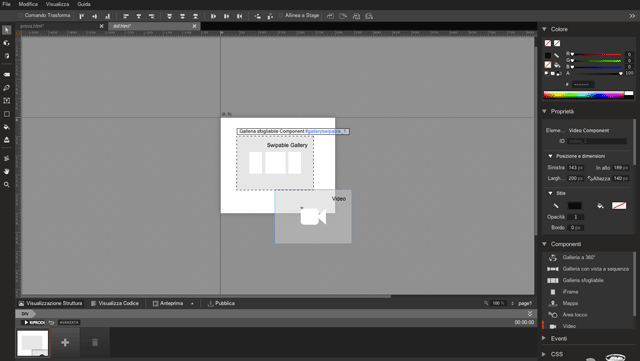Collapse the timeline with double chevron
This screenshot has width=640, height=361.
point(530,314)
